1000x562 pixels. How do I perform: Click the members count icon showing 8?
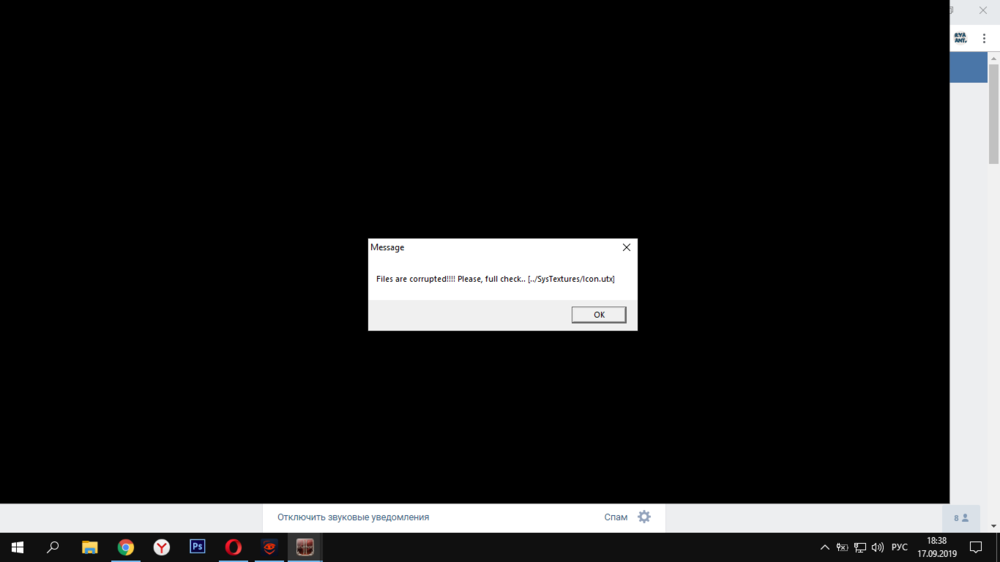click(961, 518)
